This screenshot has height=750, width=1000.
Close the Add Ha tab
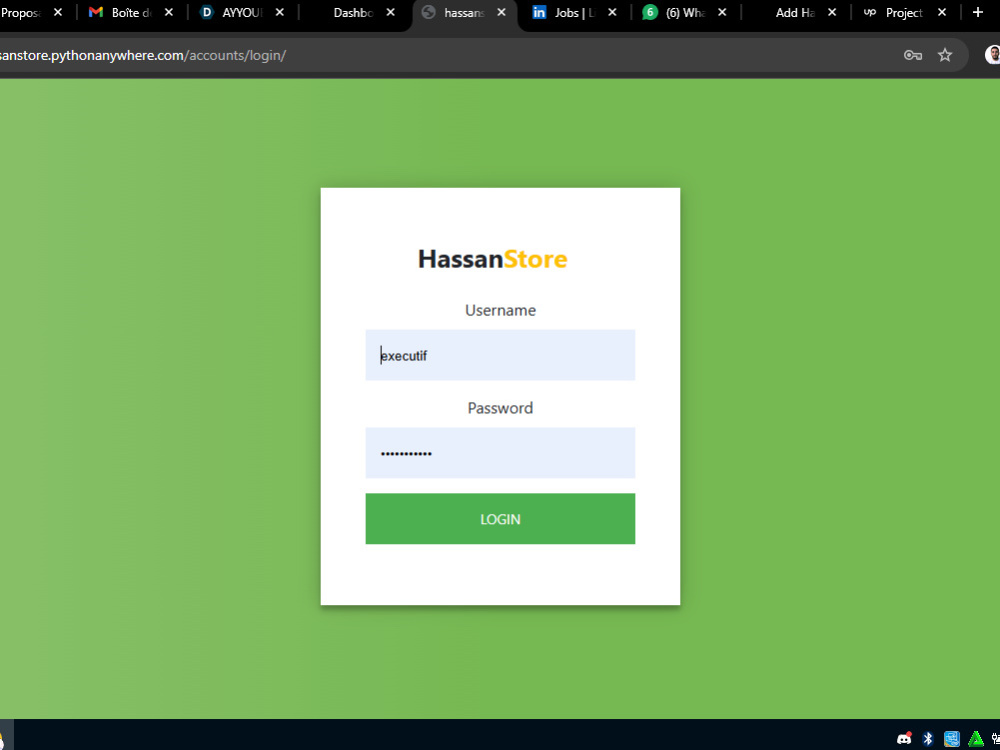pyautogui.click(x=832, y=12)
